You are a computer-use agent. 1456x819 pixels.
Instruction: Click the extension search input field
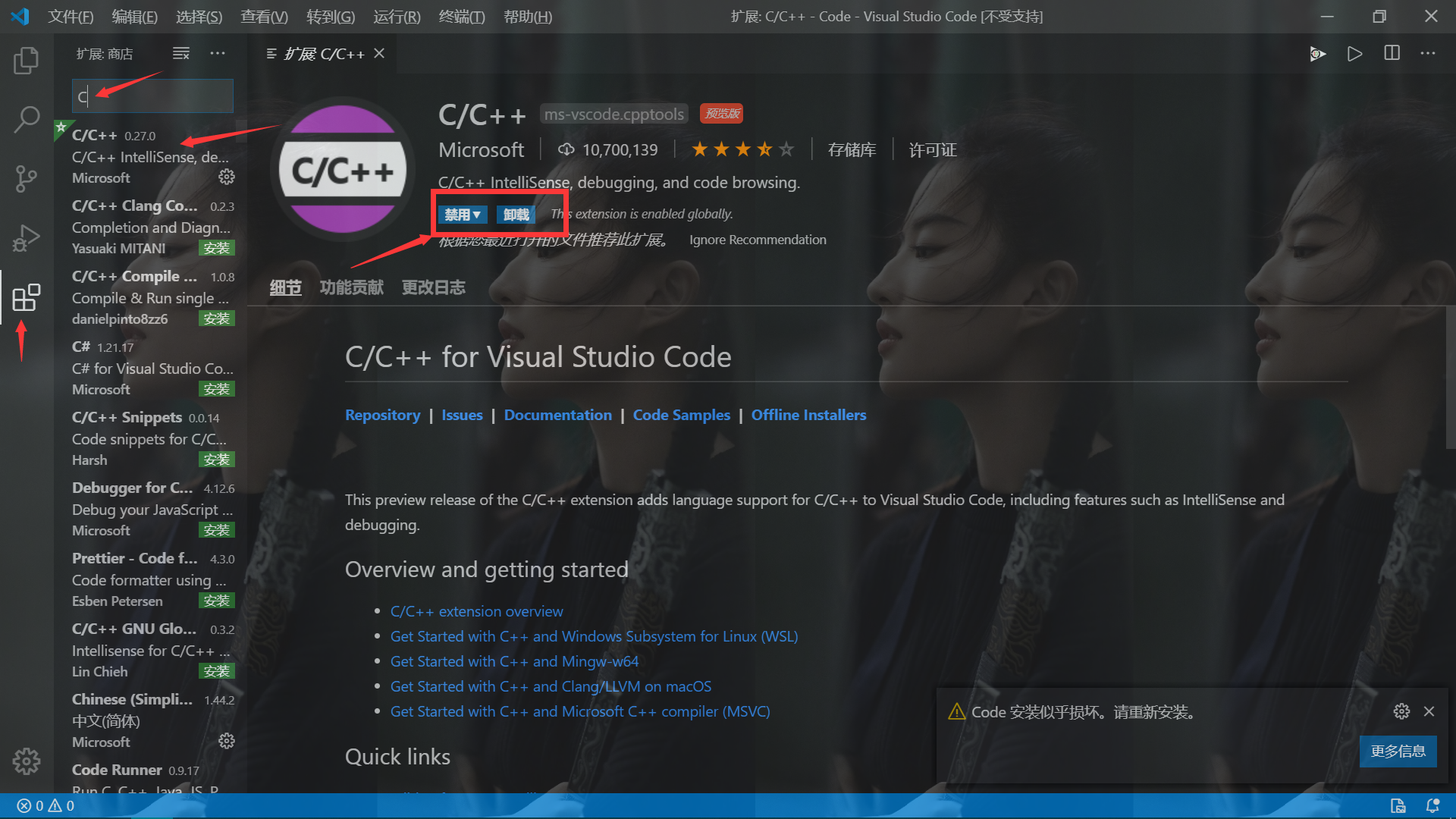[x=152, y=96]
